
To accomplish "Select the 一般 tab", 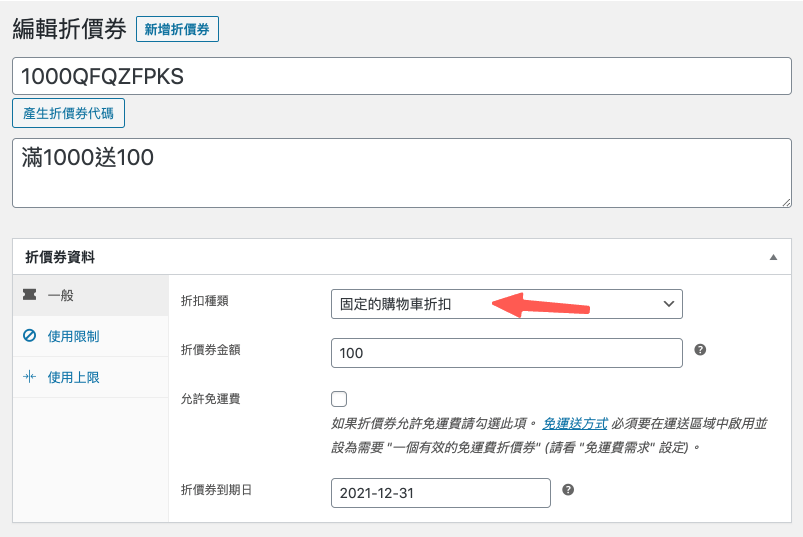I will (x=61, y=296).
